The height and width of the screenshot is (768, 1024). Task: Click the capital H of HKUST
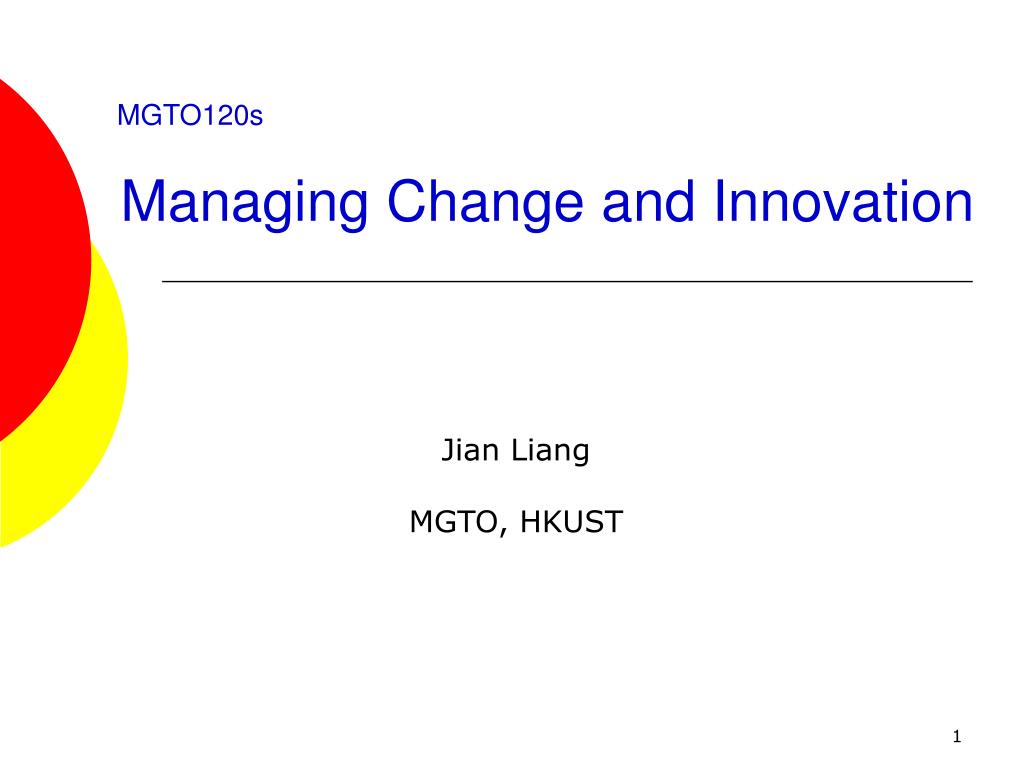point(530,522)
